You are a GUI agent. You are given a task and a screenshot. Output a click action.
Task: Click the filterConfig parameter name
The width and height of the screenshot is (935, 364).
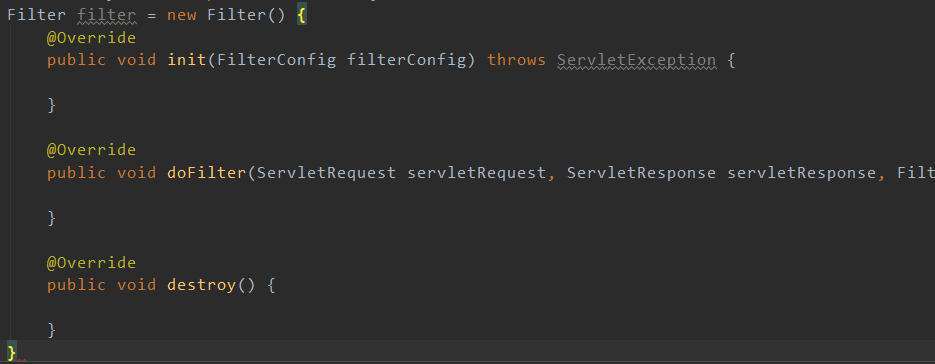(406, 60)
